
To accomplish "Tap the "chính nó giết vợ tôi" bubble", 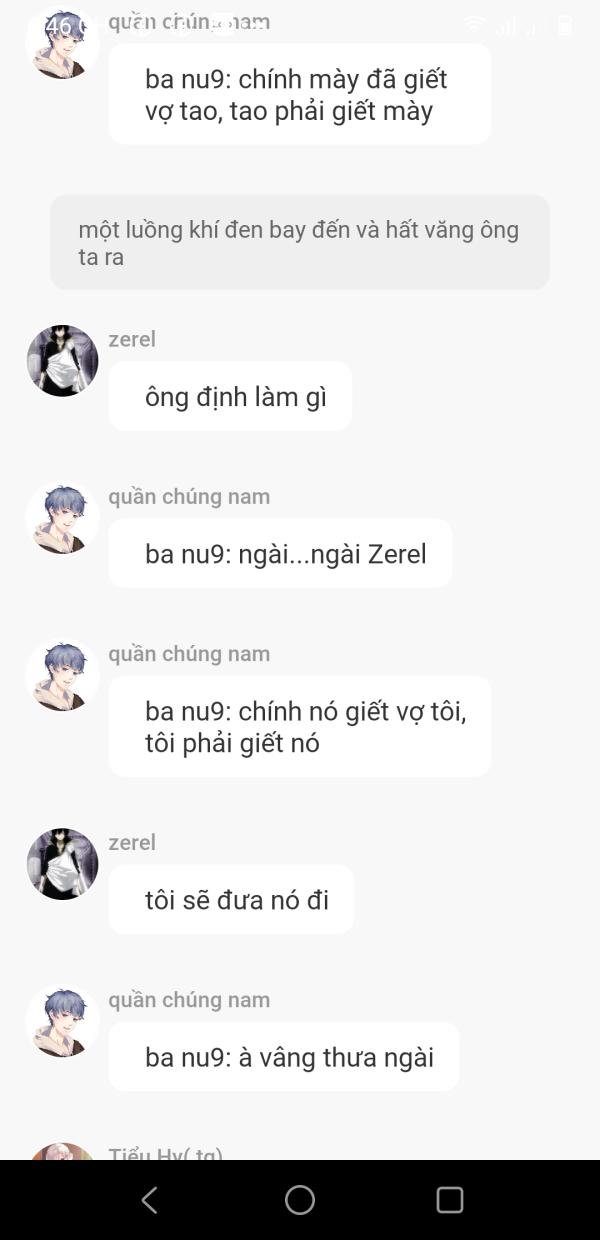I will coord(300,726).
